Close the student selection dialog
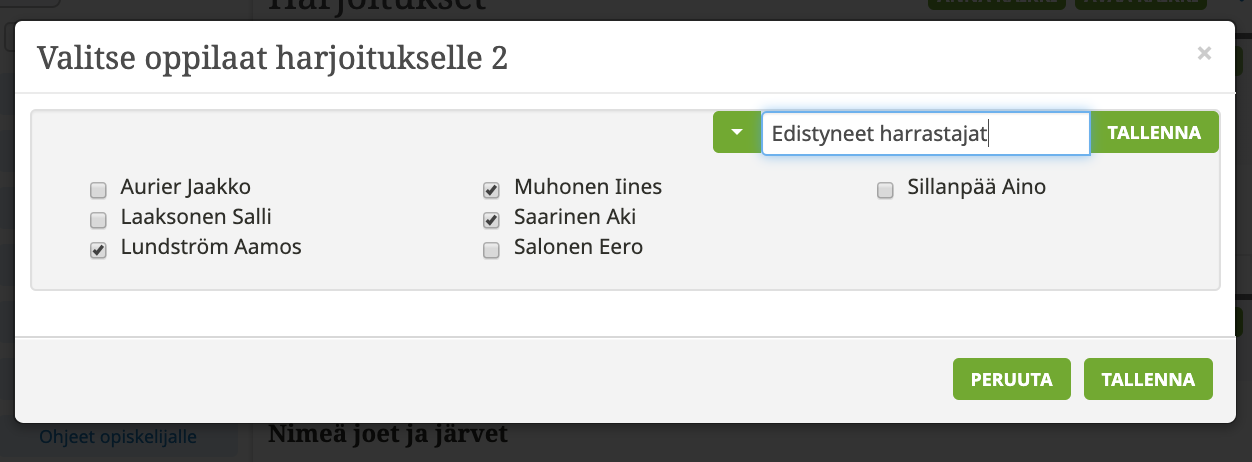The width and height of the screenshot is (1252, 462). pos(1204,54)
